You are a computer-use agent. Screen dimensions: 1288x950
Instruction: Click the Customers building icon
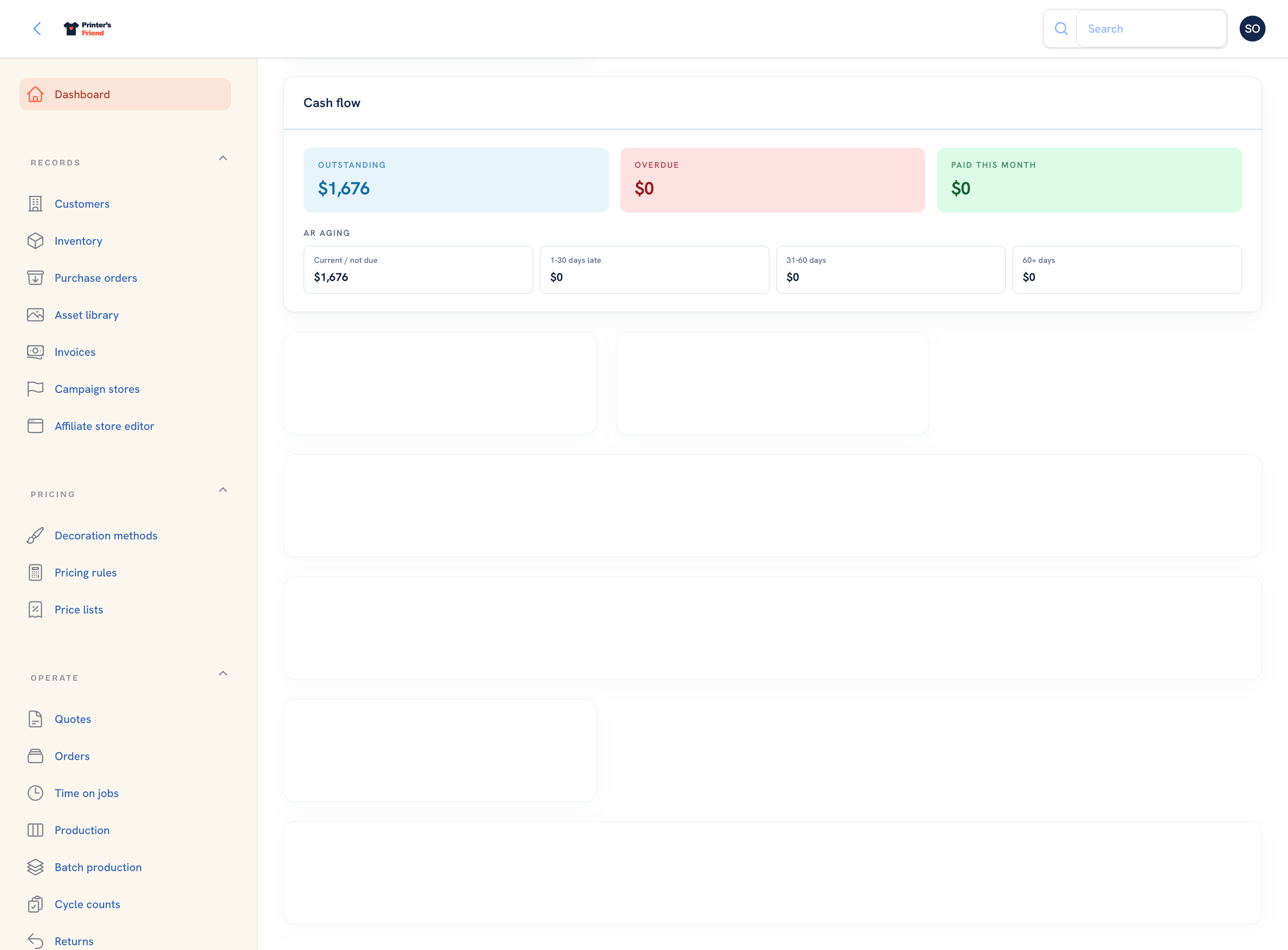click(x=36, y=204)
